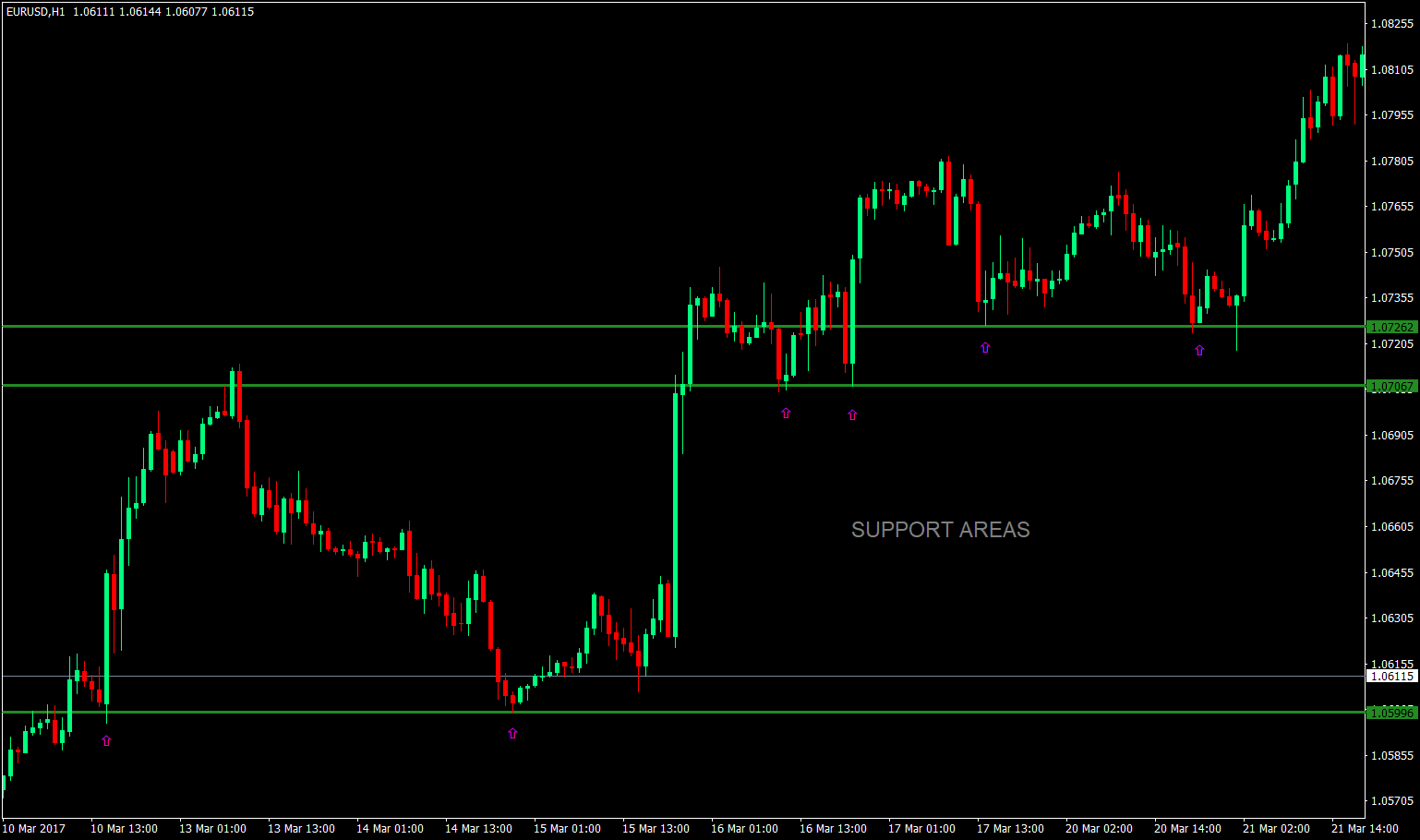This screenshot has width=1420, height=840.
Task: Select the blue arrow below the 10 Mar 13:00 candle
Action: pyautogui.click(x=106, y=740)
